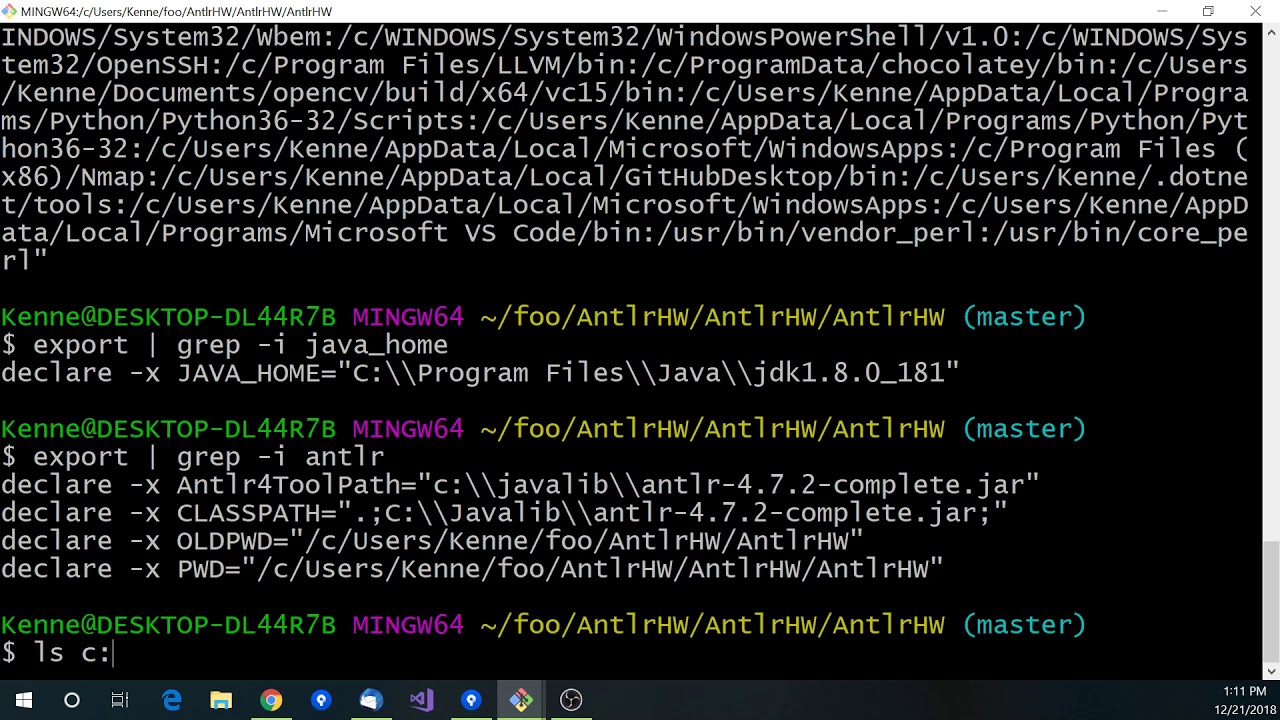Click the JAVA_HOME declare output line

480,373
